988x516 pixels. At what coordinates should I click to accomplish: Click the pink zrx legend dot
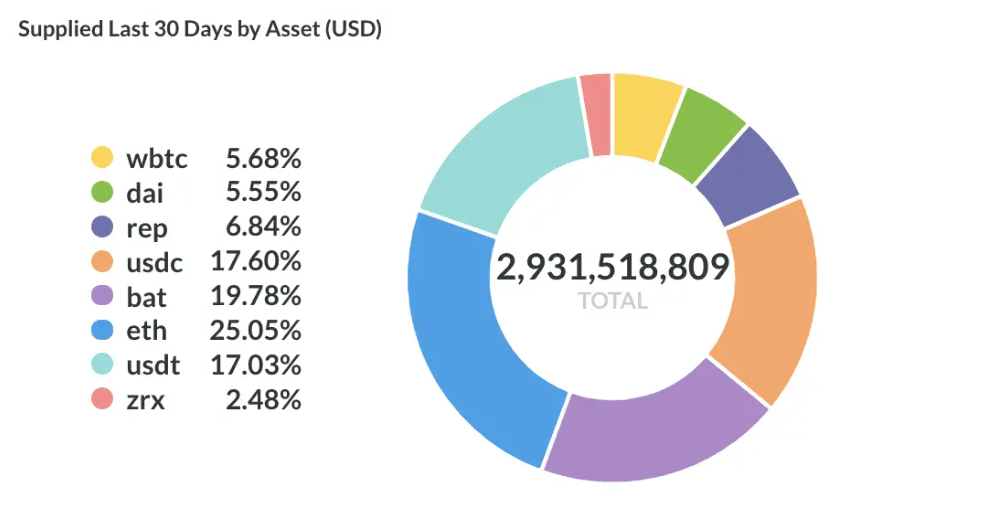[102, 400]
